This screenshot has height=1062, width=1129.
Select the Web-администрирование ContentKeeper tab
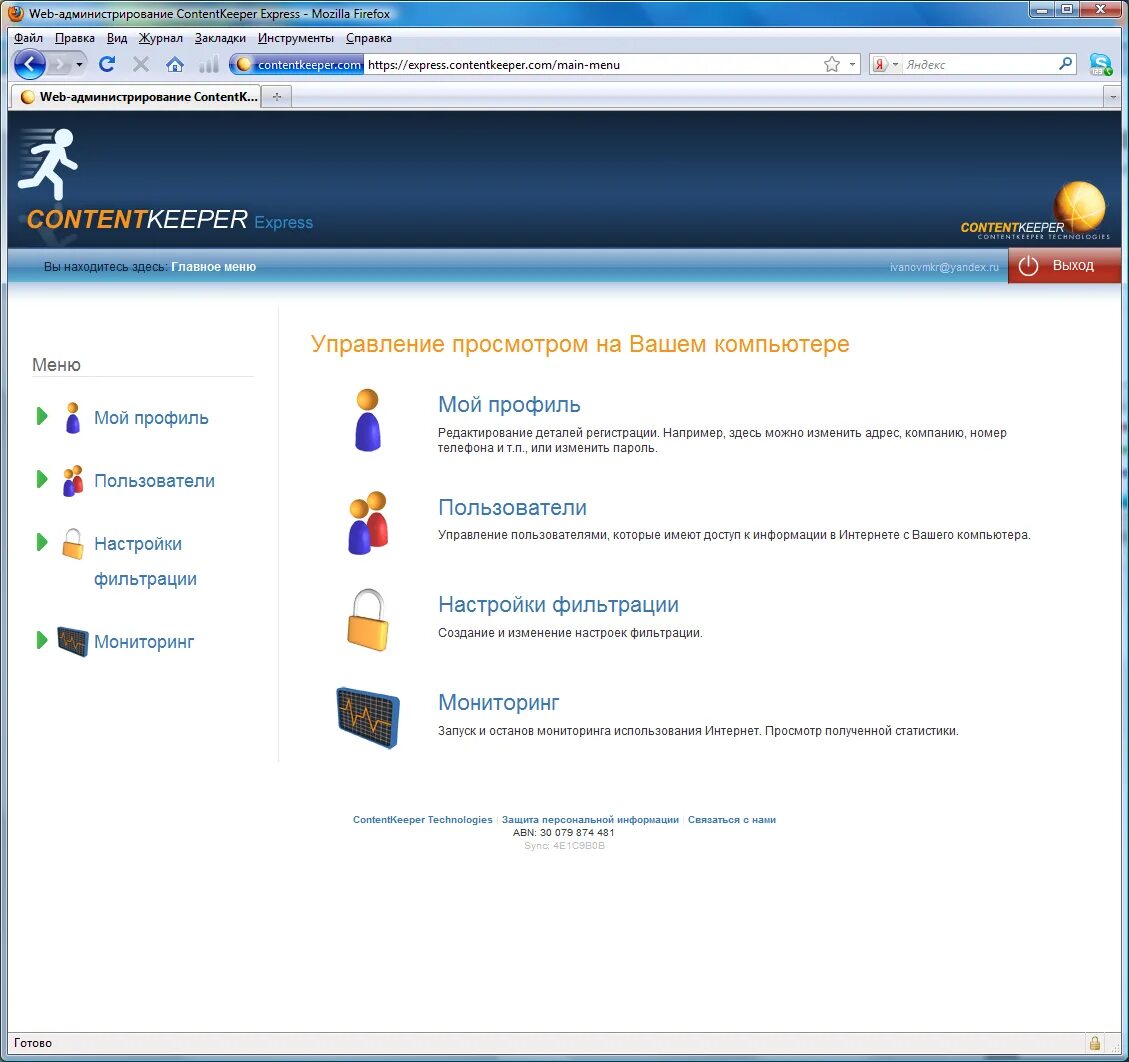point(136,96)
